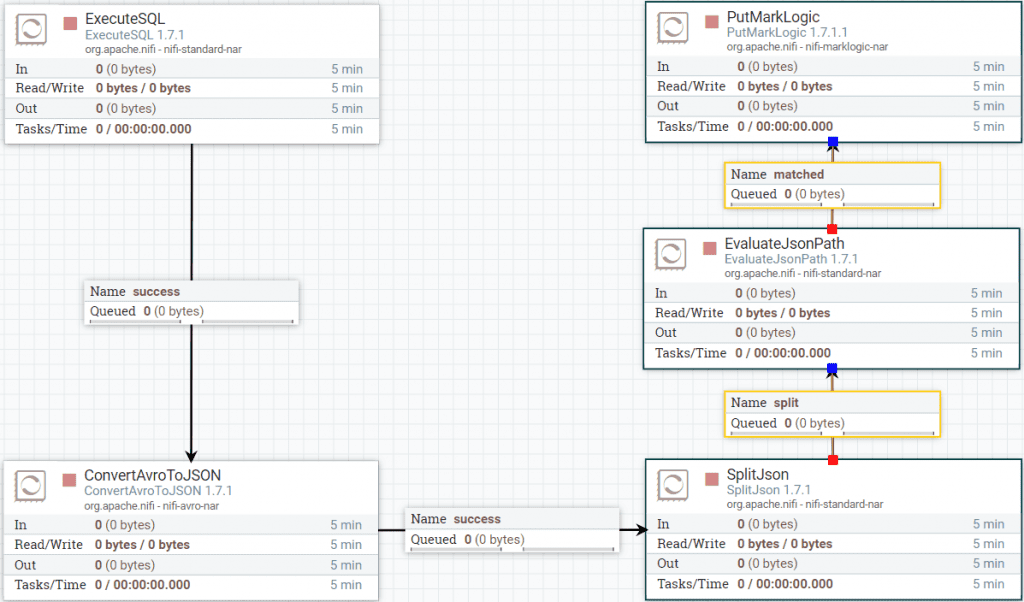
Task: Click SplitJson's red stopped status square
Action: coord(710,478)
